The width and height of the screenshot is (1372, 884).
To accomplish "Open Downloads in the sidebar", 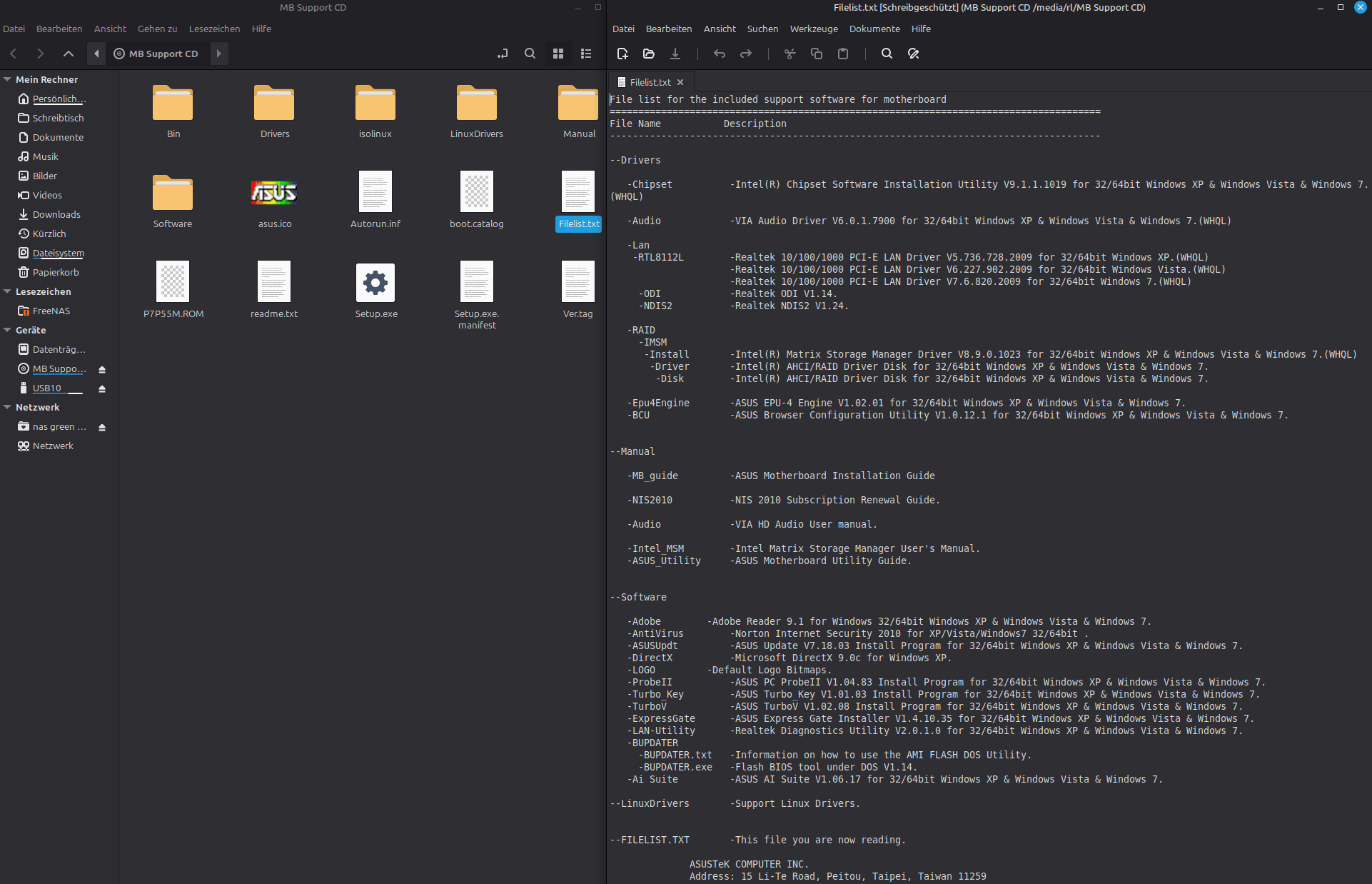I will point(56,214).
